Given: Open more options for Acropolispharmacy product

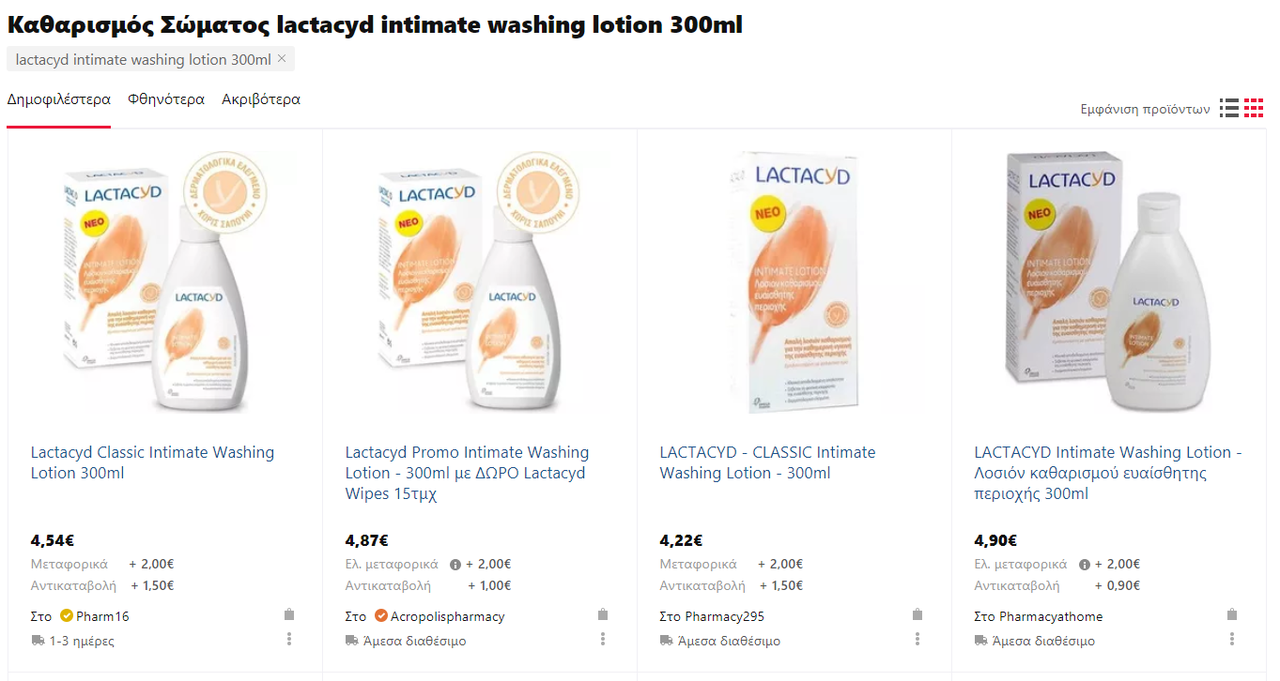Looking at the screenshot, I should click(603, 639).
